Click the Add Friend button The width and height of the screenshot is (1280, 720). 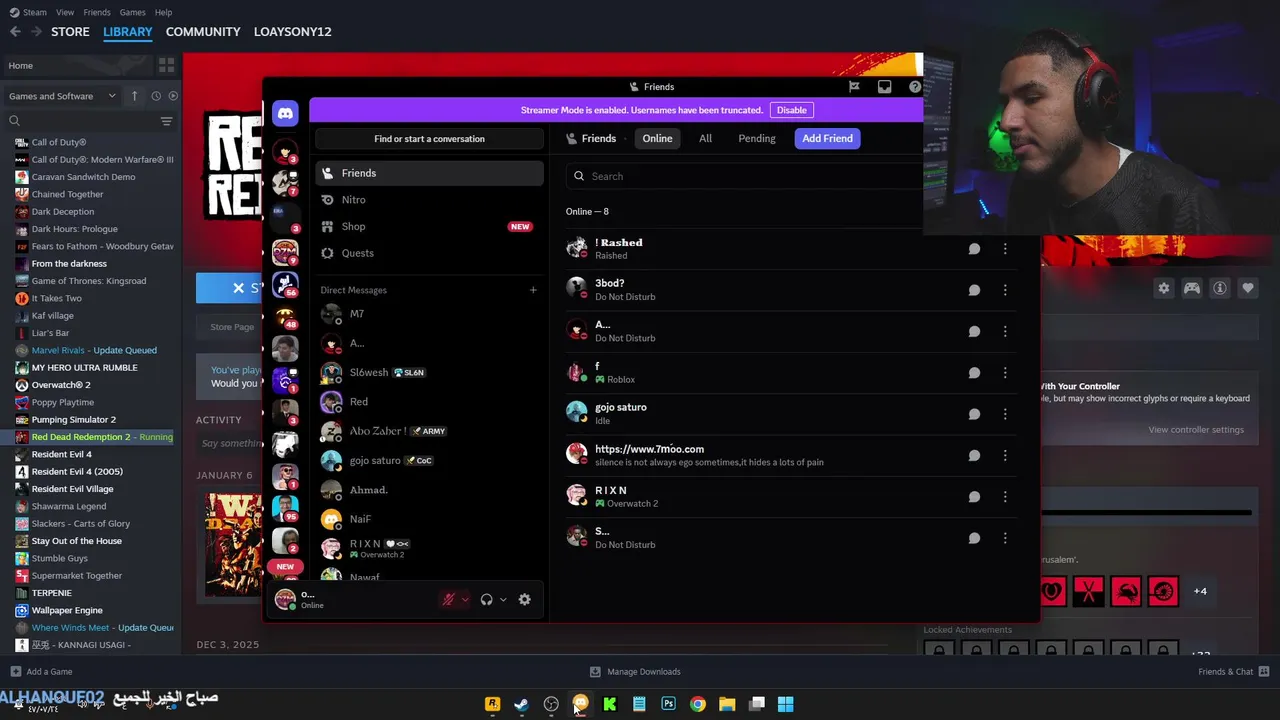827,138
